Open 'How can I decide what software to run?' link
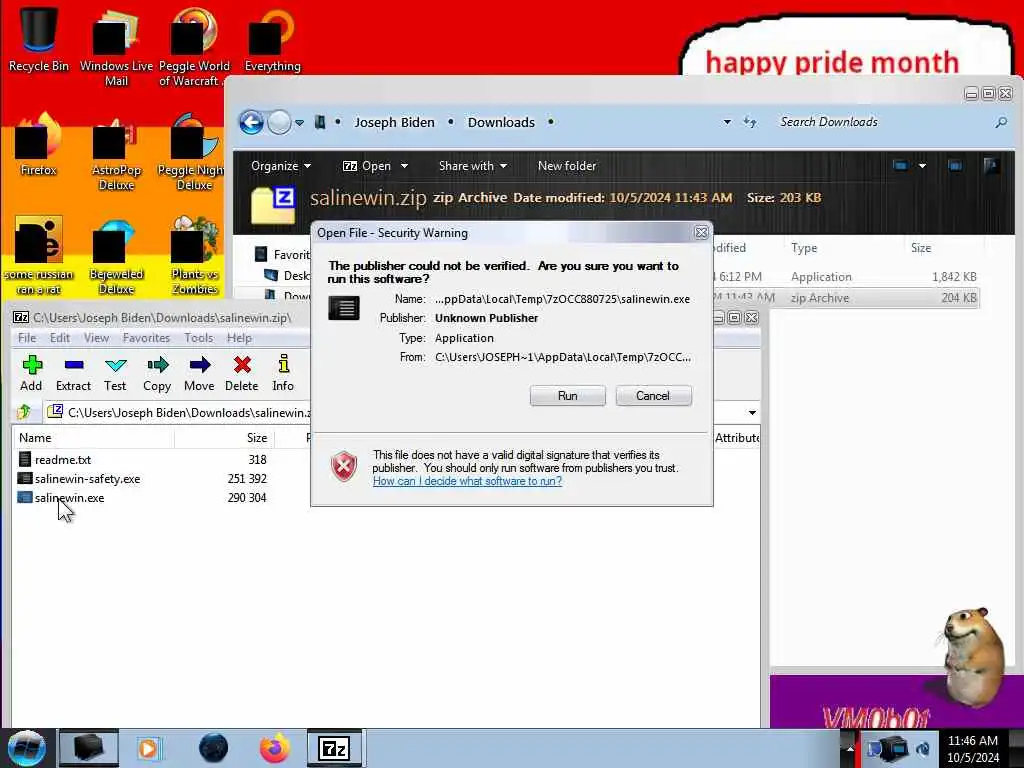This screenshot has width=1024, height=768. point(467,481)
